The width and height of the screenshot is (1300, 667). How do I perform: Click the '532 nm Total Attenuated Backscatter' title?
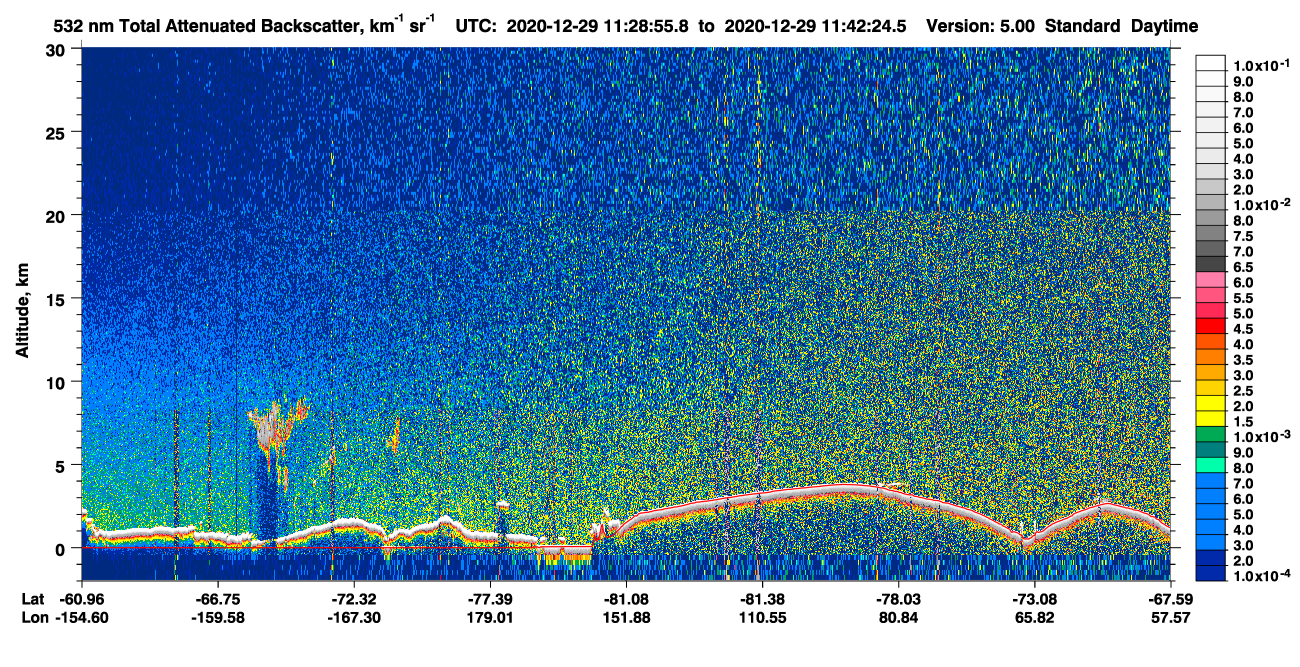click(x=207, y=27)
